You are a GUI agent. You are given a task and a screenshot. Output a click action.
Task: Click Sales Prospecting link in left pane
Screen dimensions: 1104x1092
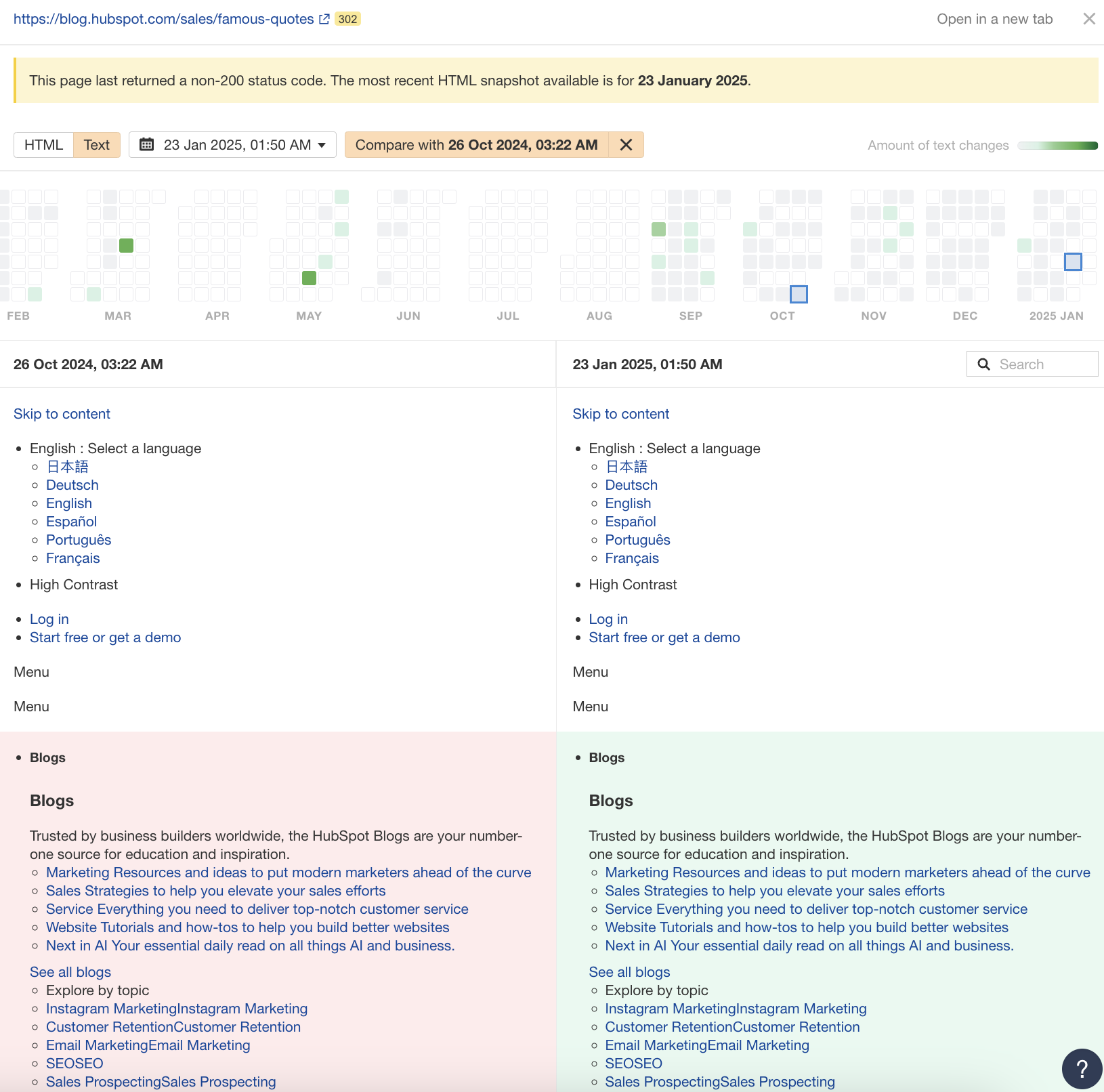161,1082
